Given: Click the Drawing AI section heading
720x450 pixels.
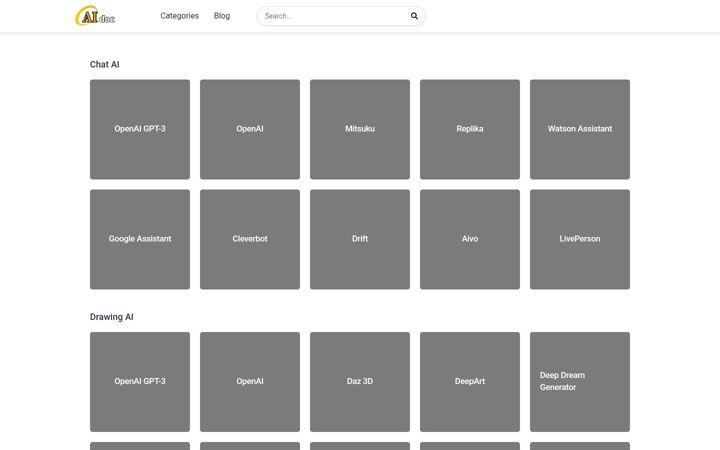Looking at the screenshot, I should point(112,317).
